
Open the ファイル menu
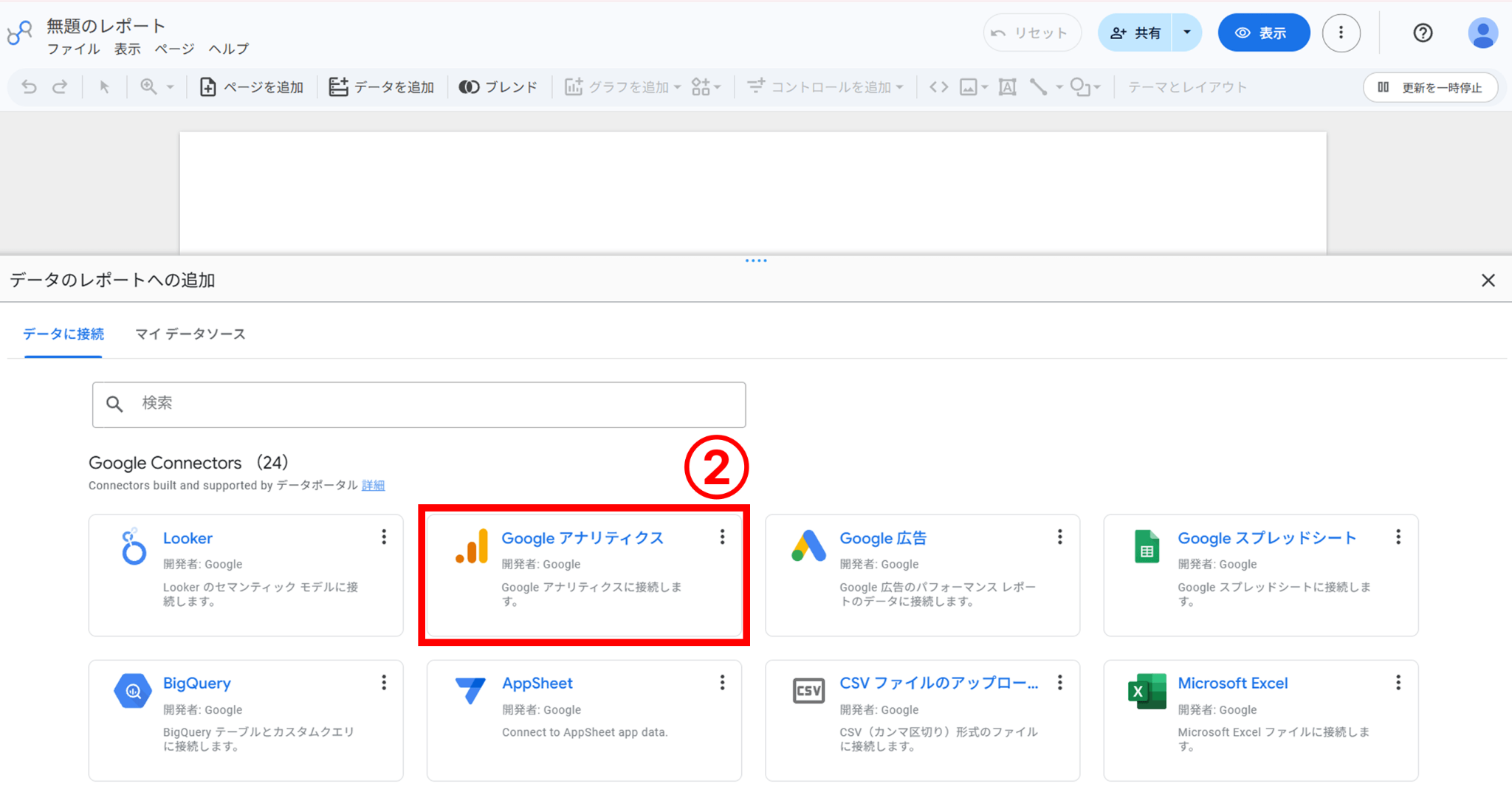pos(74,49)
